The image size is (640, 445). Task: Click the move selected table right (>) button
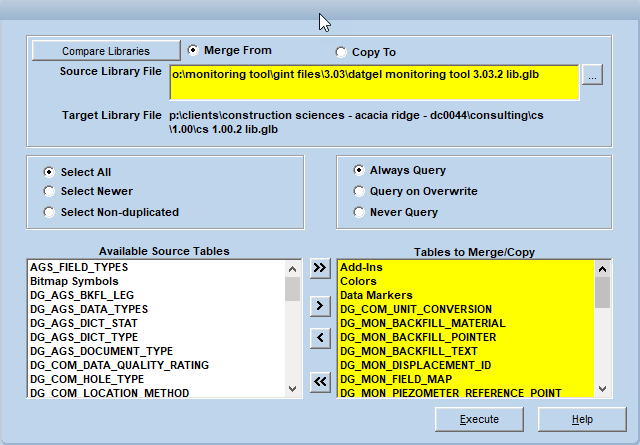[320, 305]
